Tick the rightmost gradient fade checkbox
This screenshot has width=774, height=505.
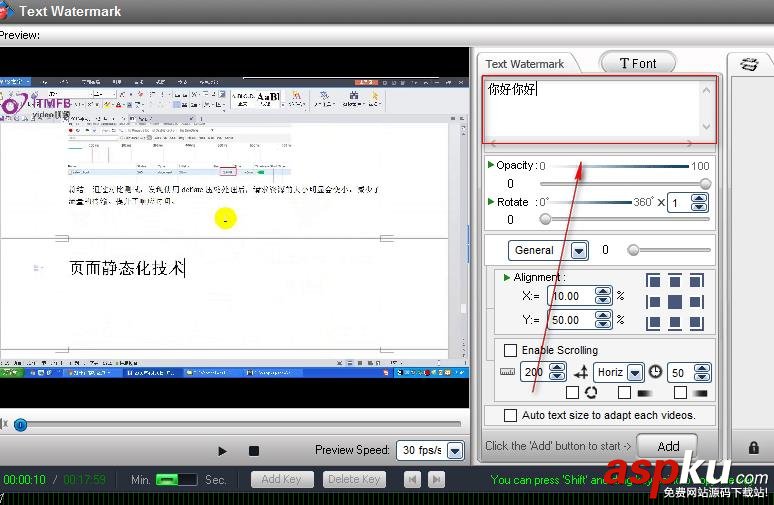[x=680, y=392]
